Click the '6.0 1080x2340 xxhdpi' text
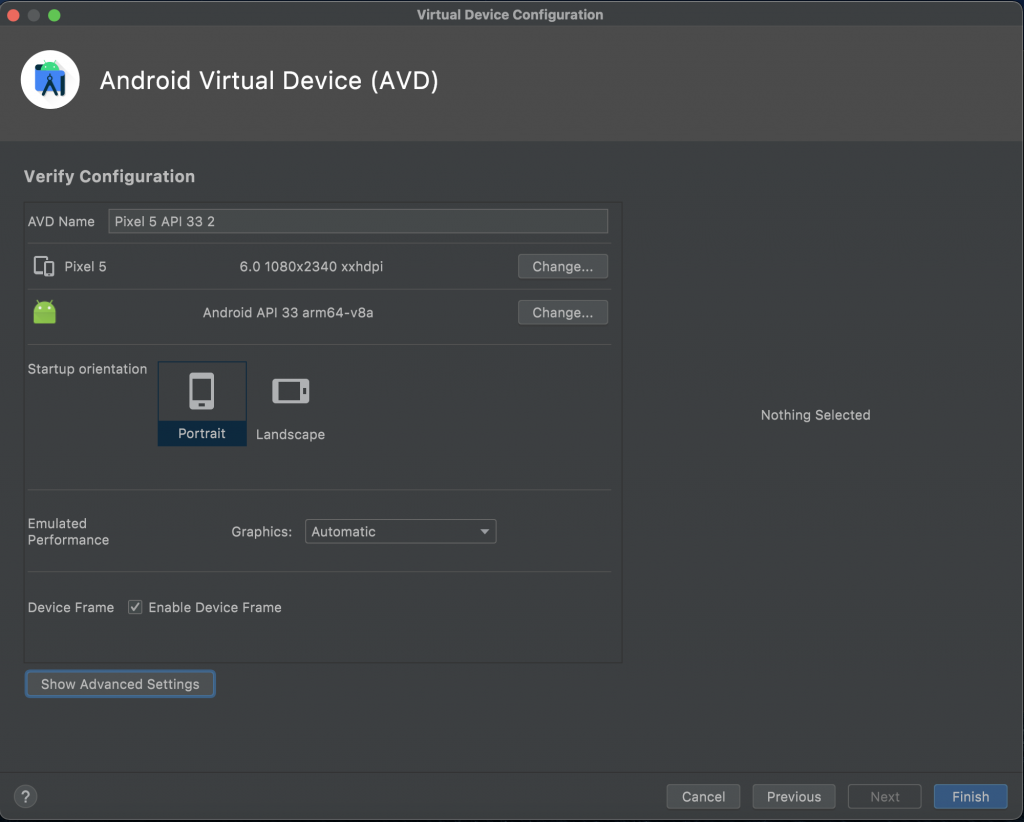 (312, 266)
